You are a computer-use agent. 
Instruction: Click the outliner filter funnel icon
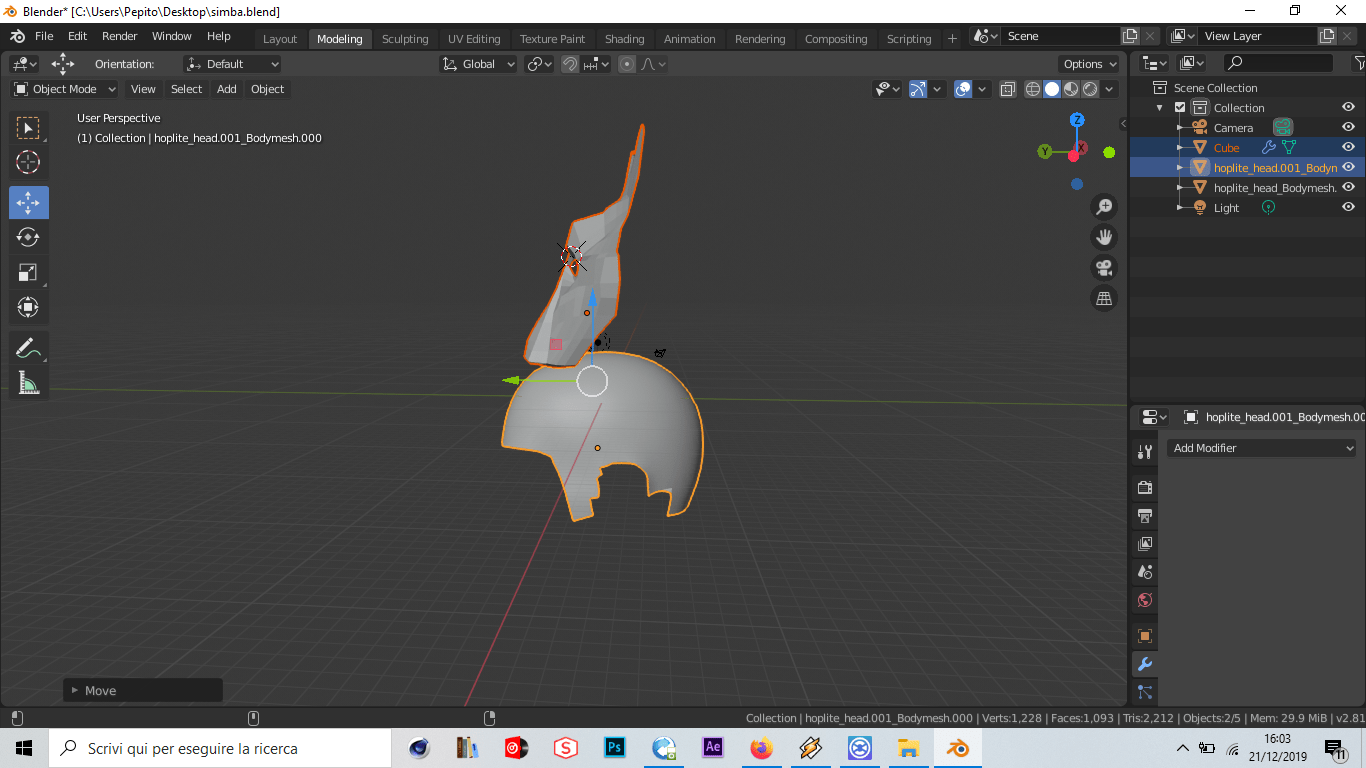1358,63
